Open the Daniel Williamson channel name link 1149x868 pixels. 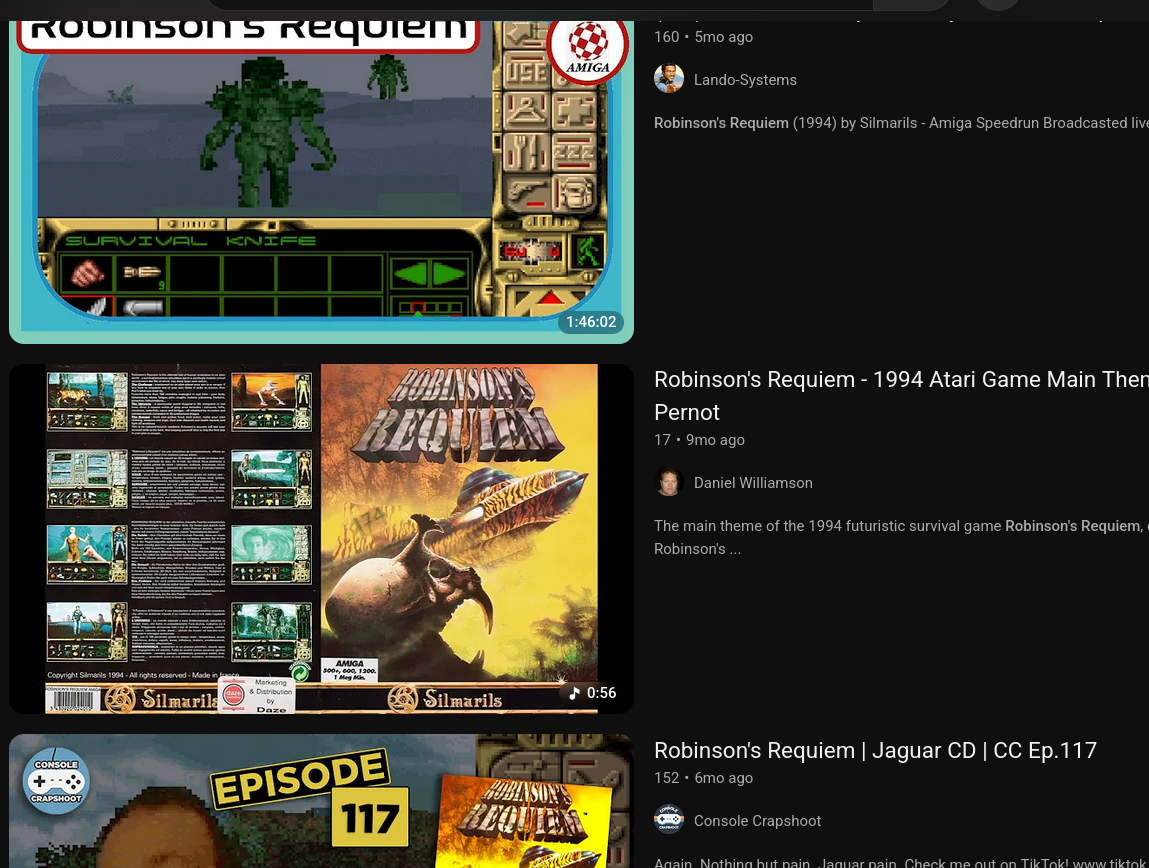(x=753, y=483)
